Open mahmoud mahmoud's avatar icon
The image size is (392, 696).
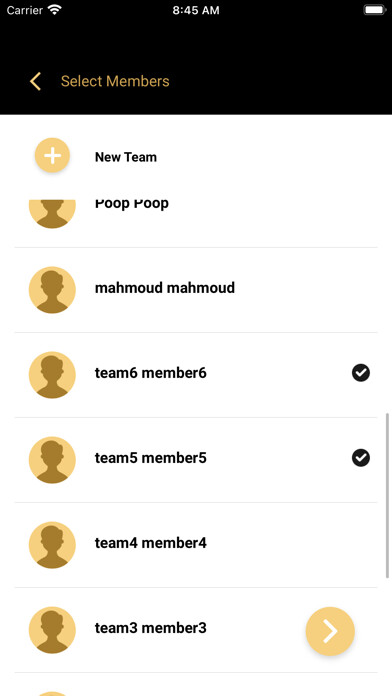52,290
